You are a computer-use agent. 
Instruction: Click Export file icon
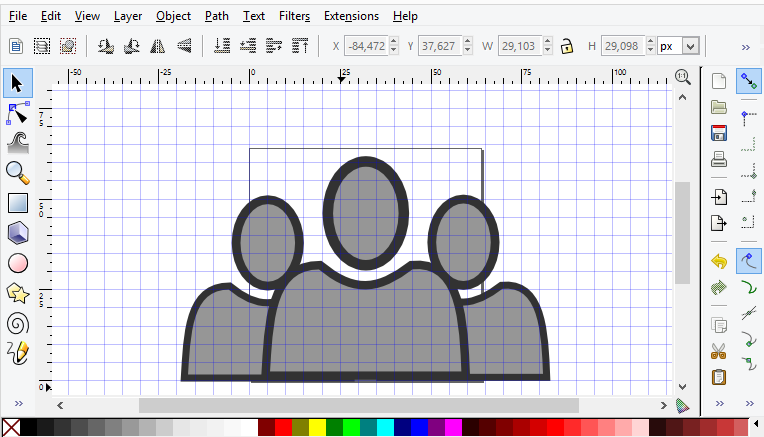tap(719, 223)
